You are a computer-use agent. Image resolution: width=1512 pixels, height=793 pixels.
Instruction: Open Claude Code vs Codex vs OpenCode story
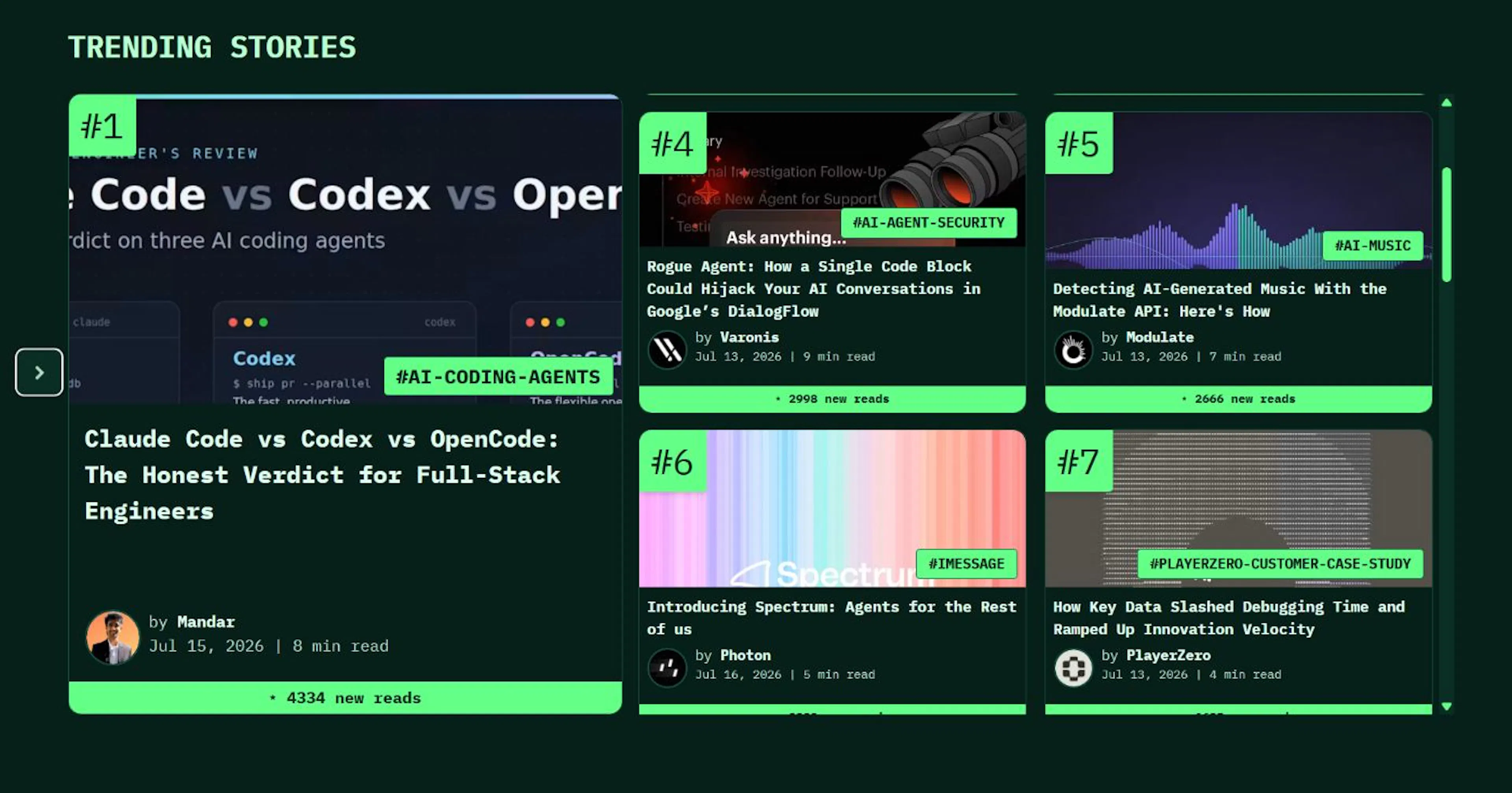[x=323, y=475]
